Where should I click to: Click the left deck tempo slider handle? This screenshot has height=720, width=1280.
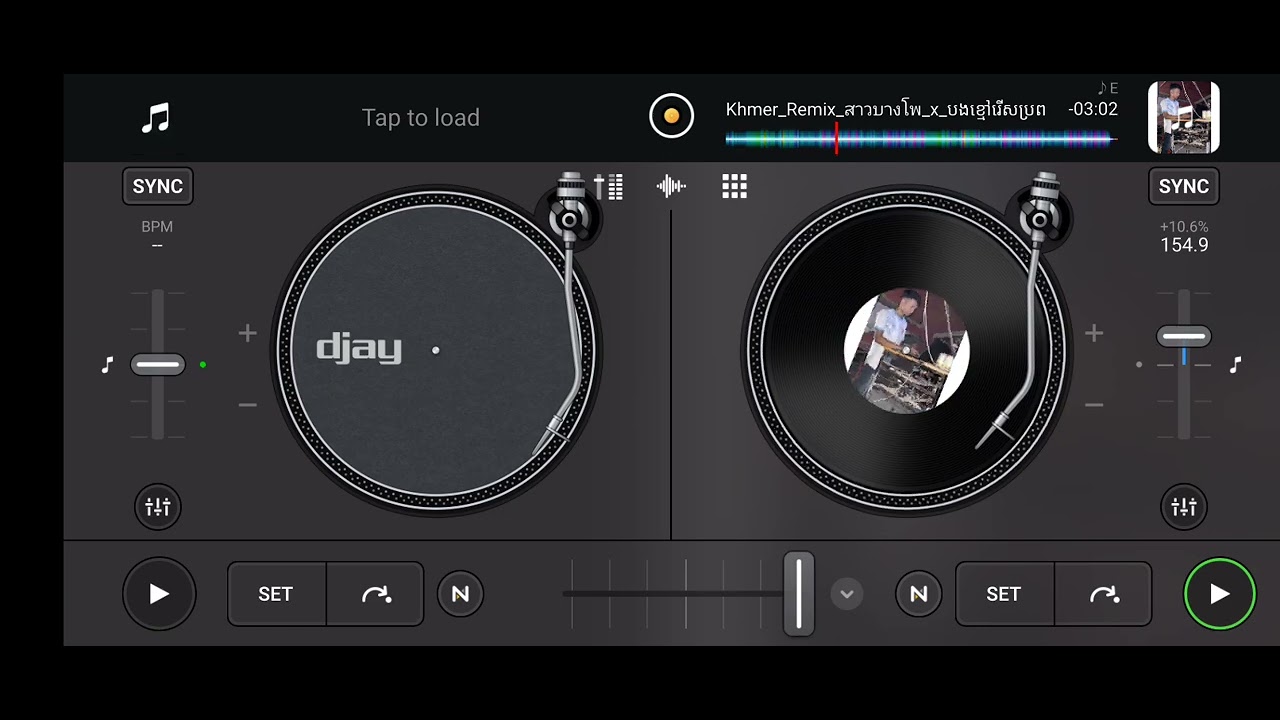click(158, 365)
